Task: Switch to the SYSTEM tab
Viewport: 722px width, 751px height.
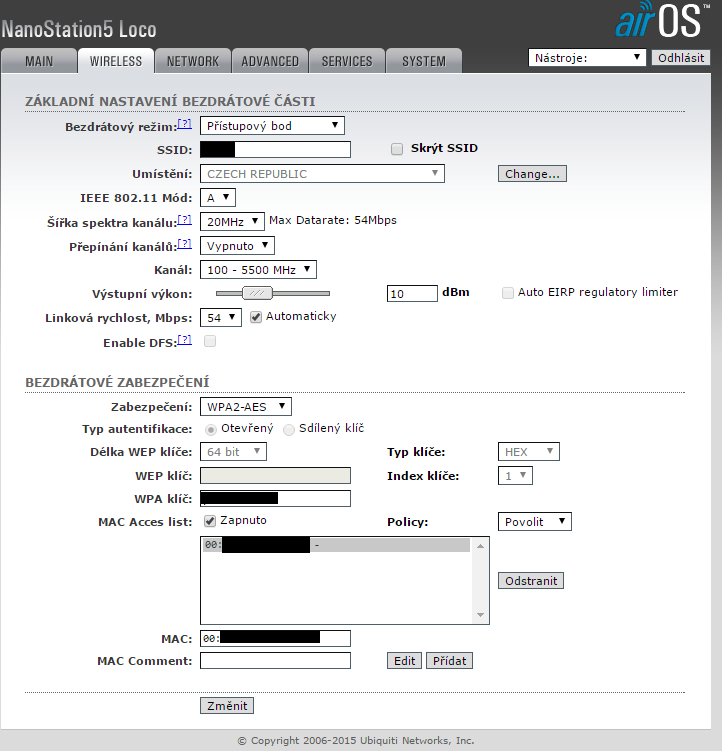Action: click(424, 61)
